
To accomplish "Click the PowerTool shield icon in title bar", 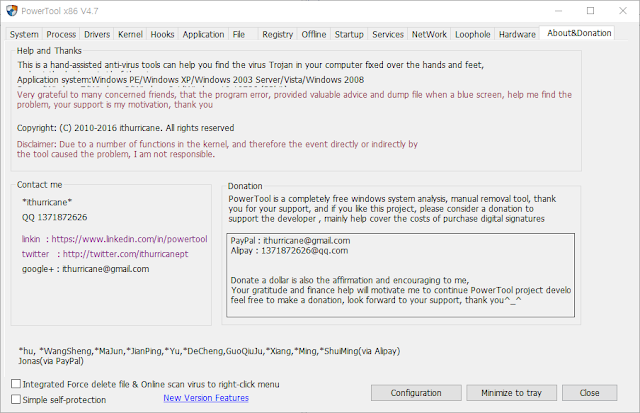I will pos(11,11).
